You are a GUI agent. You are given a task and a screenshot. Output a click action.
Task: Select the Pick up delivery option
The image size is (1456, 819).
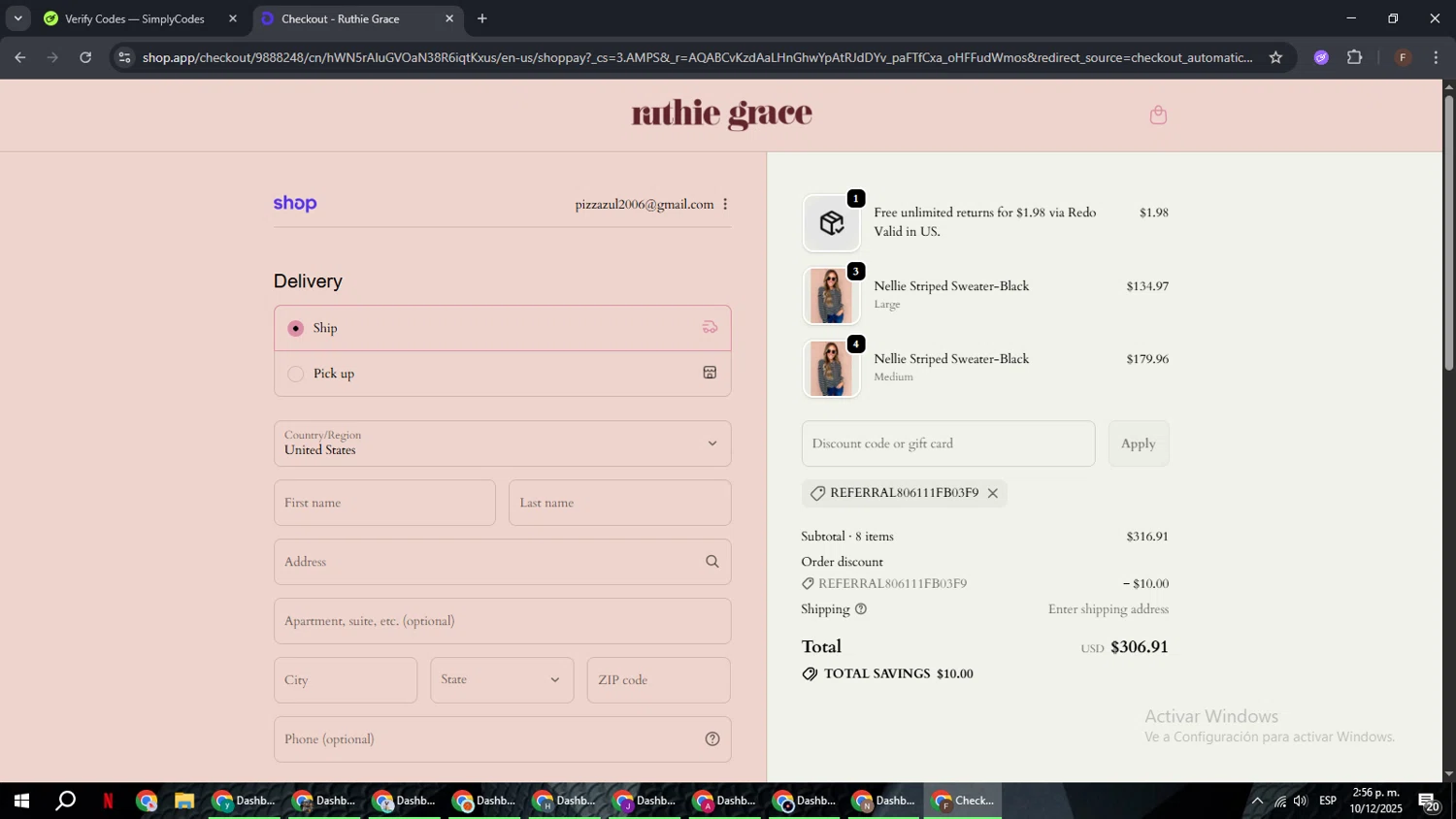[x=502, y=374]
